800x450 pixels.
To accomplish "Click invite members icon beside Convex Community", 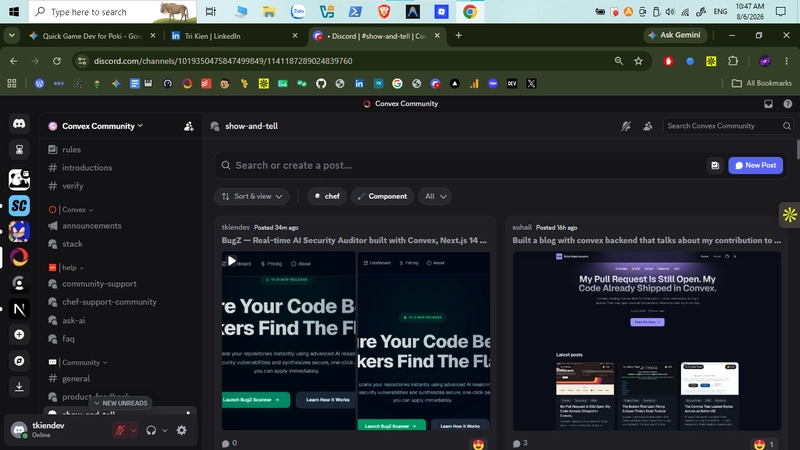I will pos(188,127).
